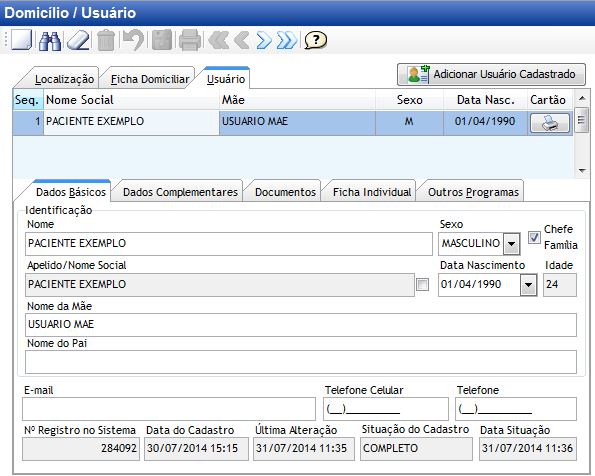
Task: Click the printer icon in toolbar
Action: click(x=190, y=40)
